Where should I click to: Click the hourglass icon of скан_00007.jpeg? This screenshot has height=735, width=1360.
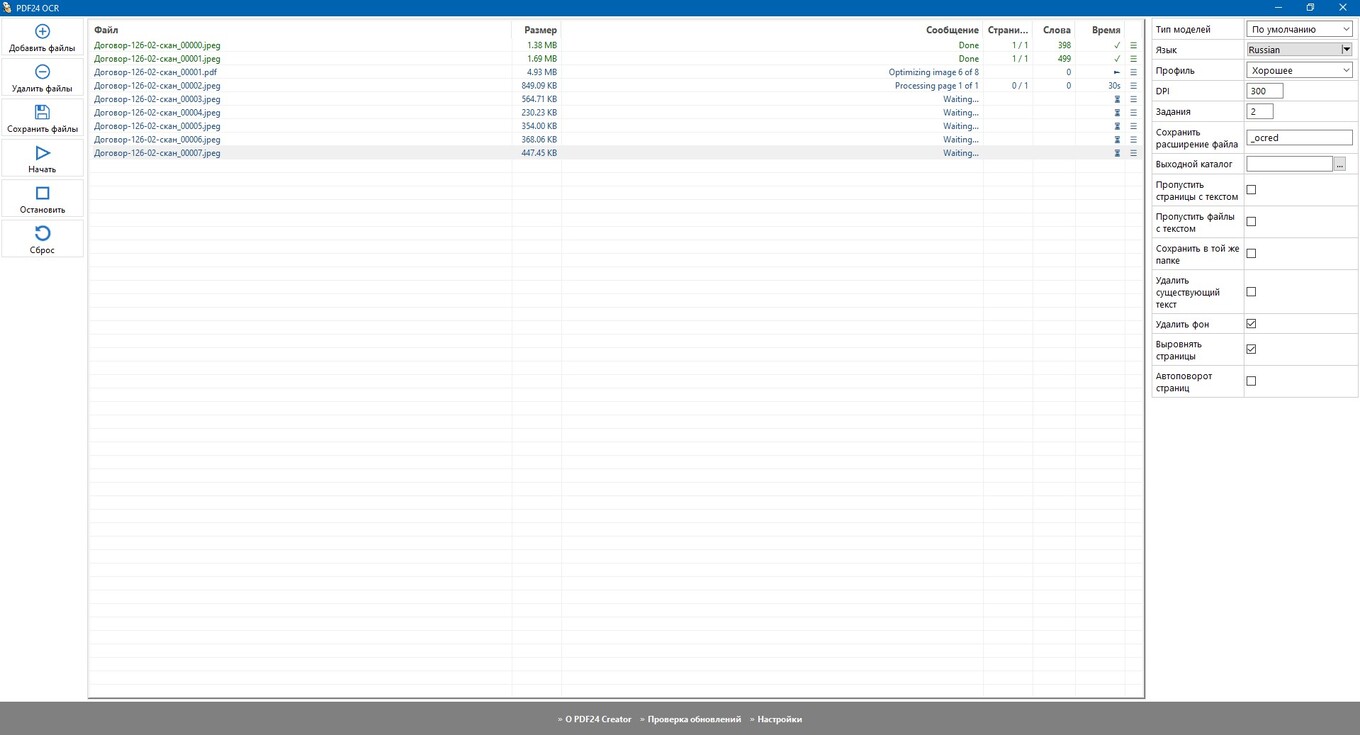pos(1117,153)
